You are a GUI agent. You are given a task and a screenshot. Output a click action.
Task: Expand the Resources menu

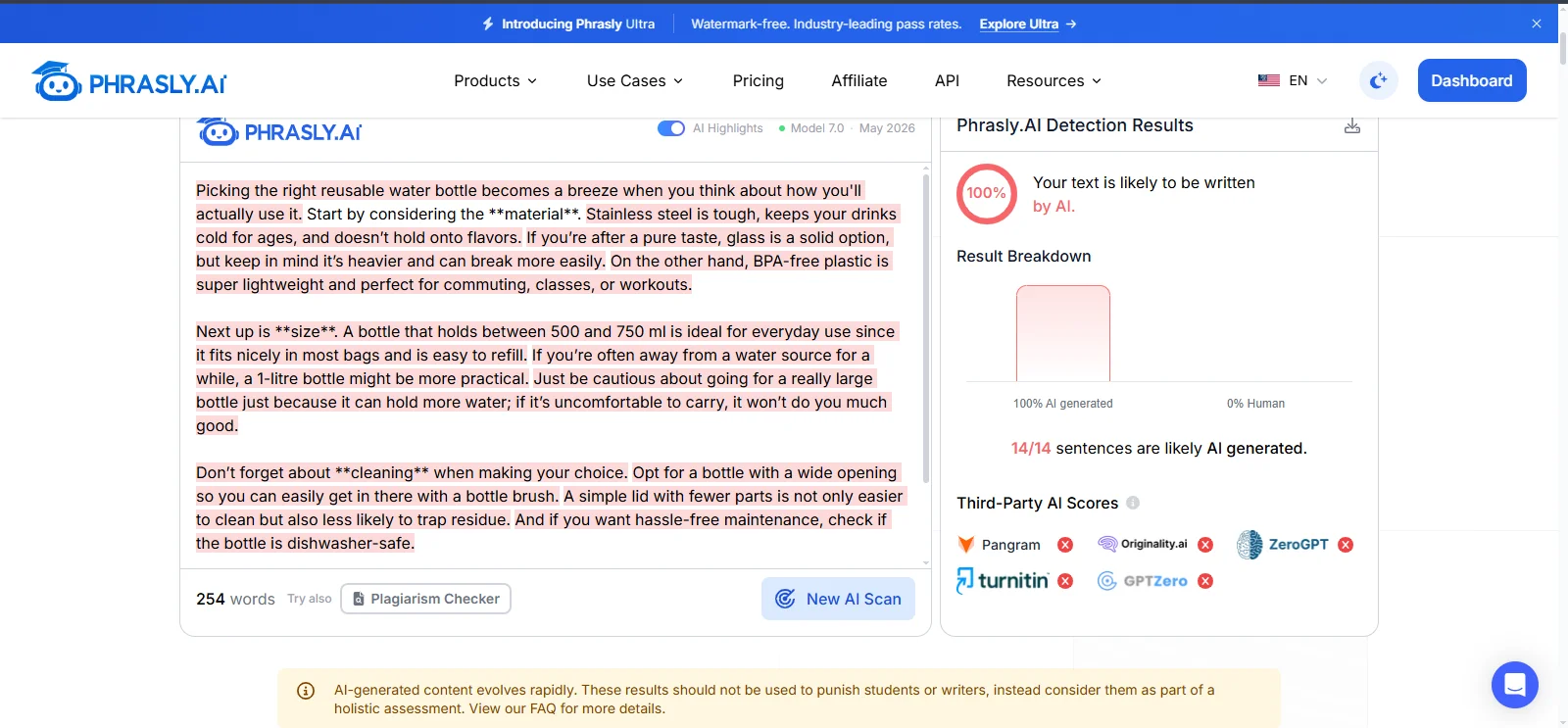[x=1053, y=81]
